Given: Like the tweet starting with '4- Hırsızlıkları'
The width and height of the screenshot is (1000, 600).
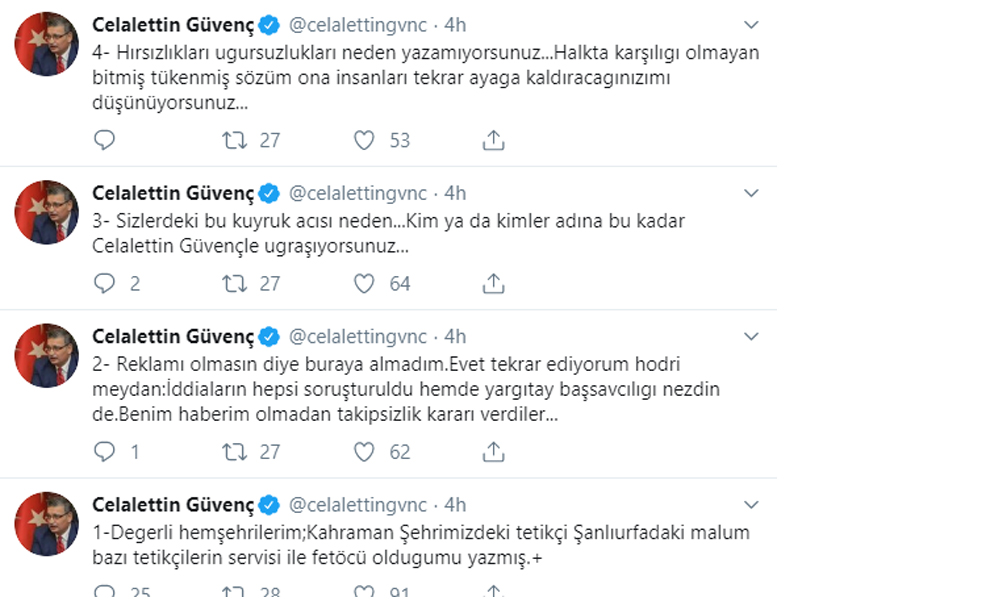Looking at the screenshot, I should pos(364,141).
